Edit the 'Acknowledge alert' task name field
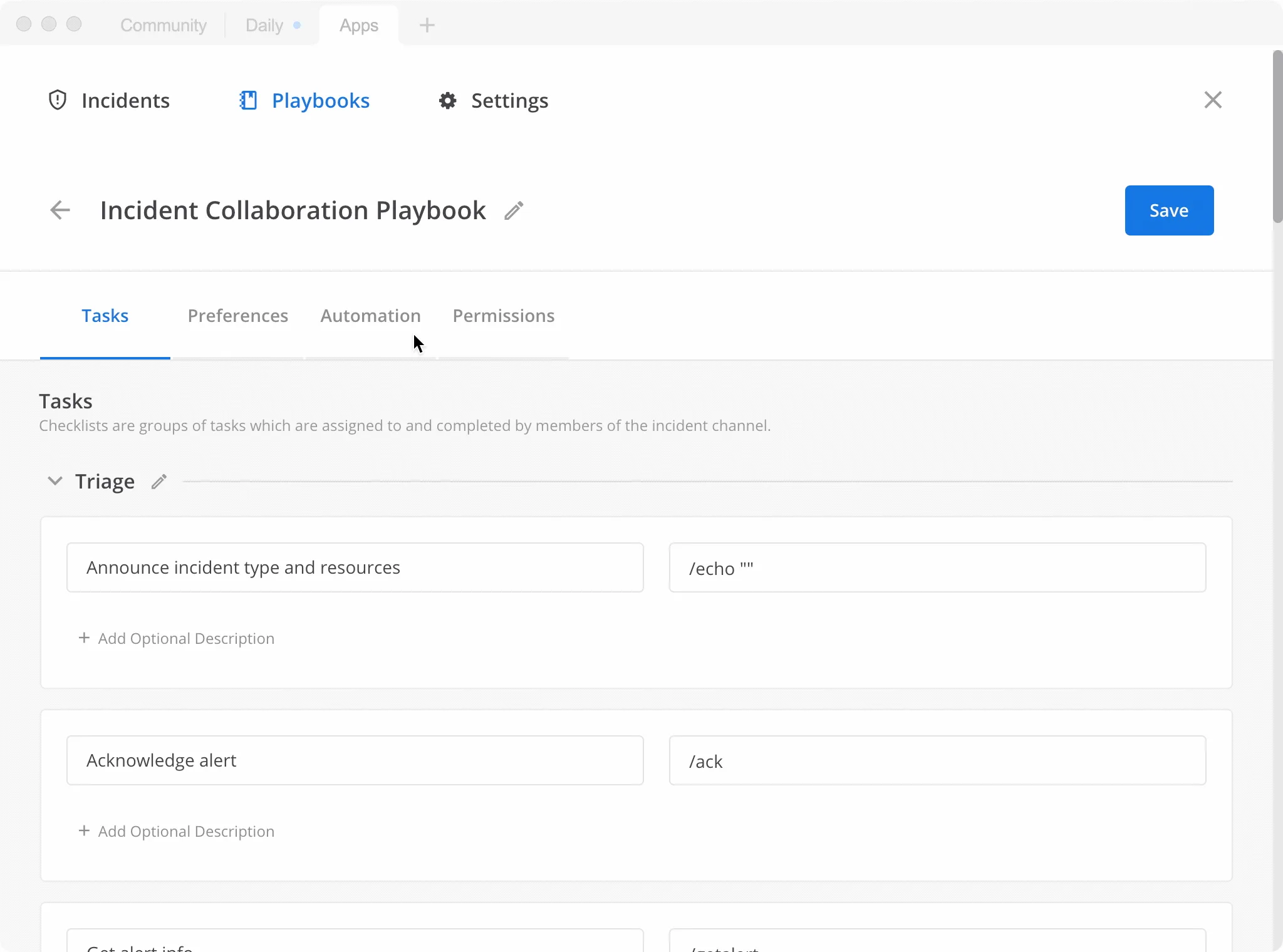Viewport: 1283px width, 952px height. click(355, 760)
